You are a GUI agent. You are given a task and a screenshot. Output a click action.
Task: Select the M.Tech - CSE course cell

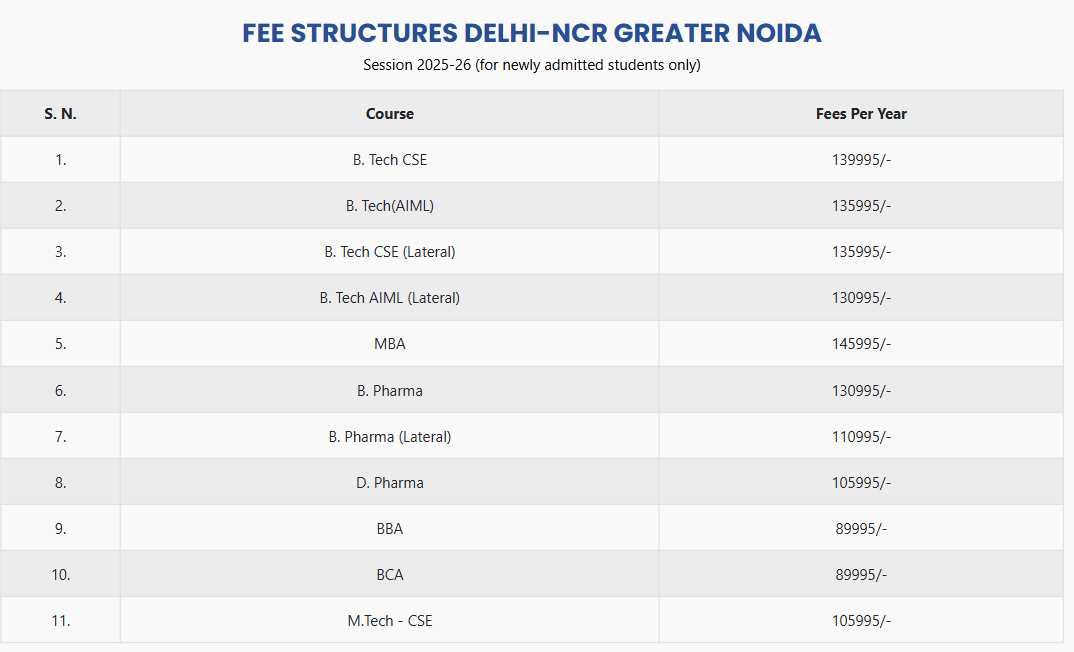point(389,620)
